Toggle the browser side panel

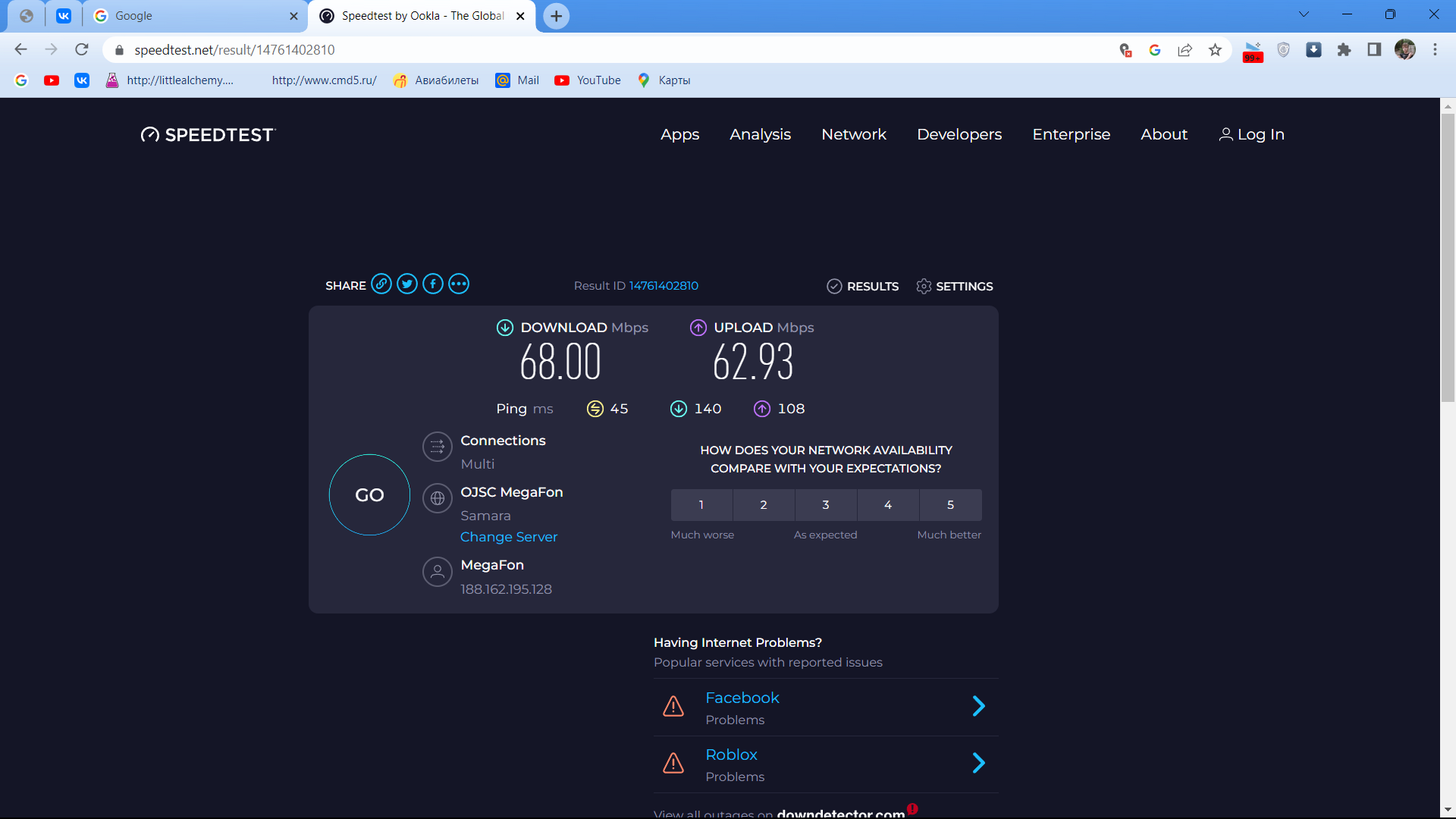[x=1374, y=50]
